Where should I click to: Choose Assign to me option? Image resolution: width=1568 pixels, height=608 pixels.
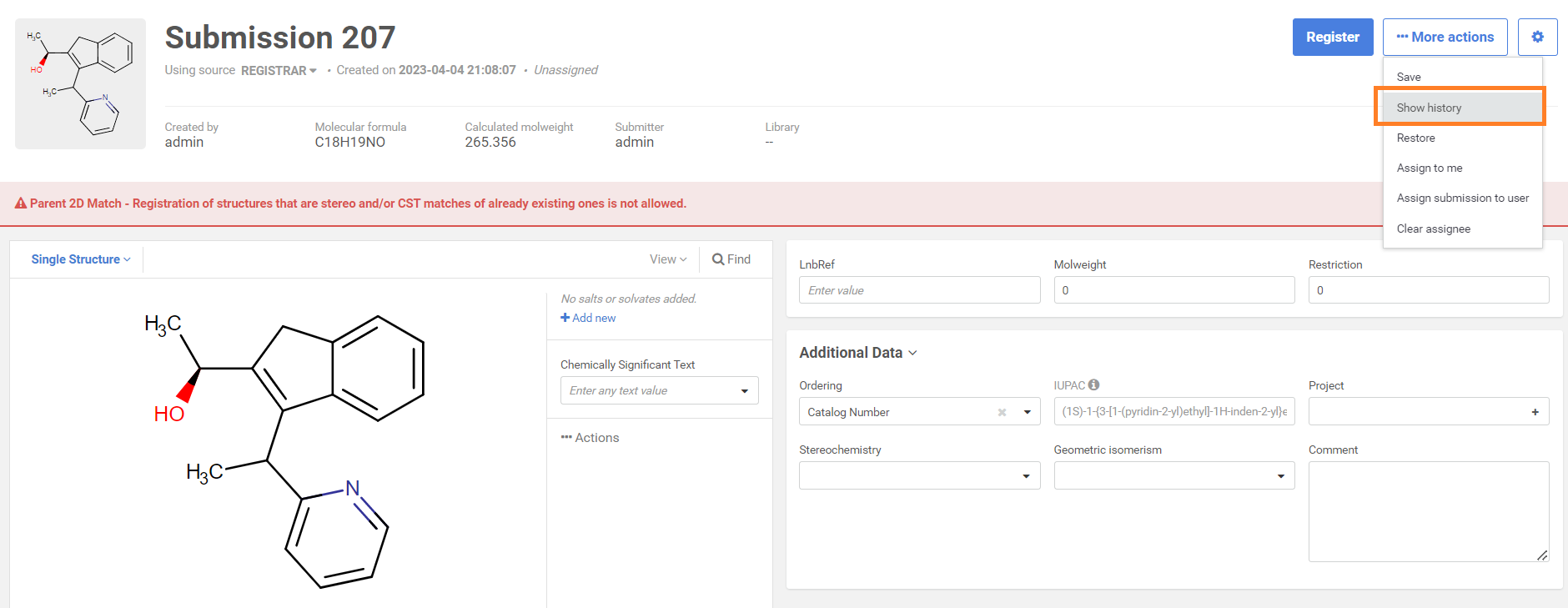[1429, 168]
